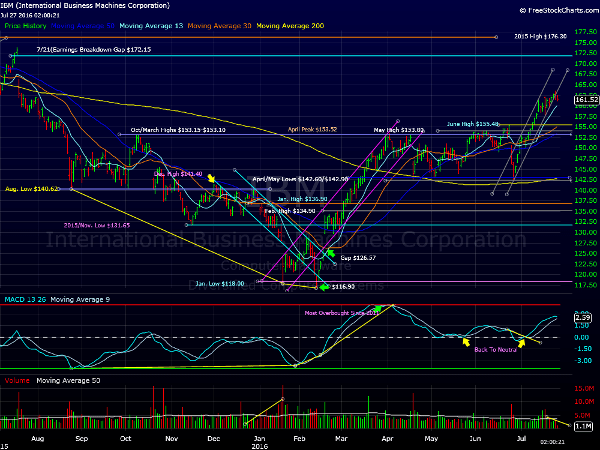
Task: Click the 15.0M volume axis label
Action: tap(584, 389)
